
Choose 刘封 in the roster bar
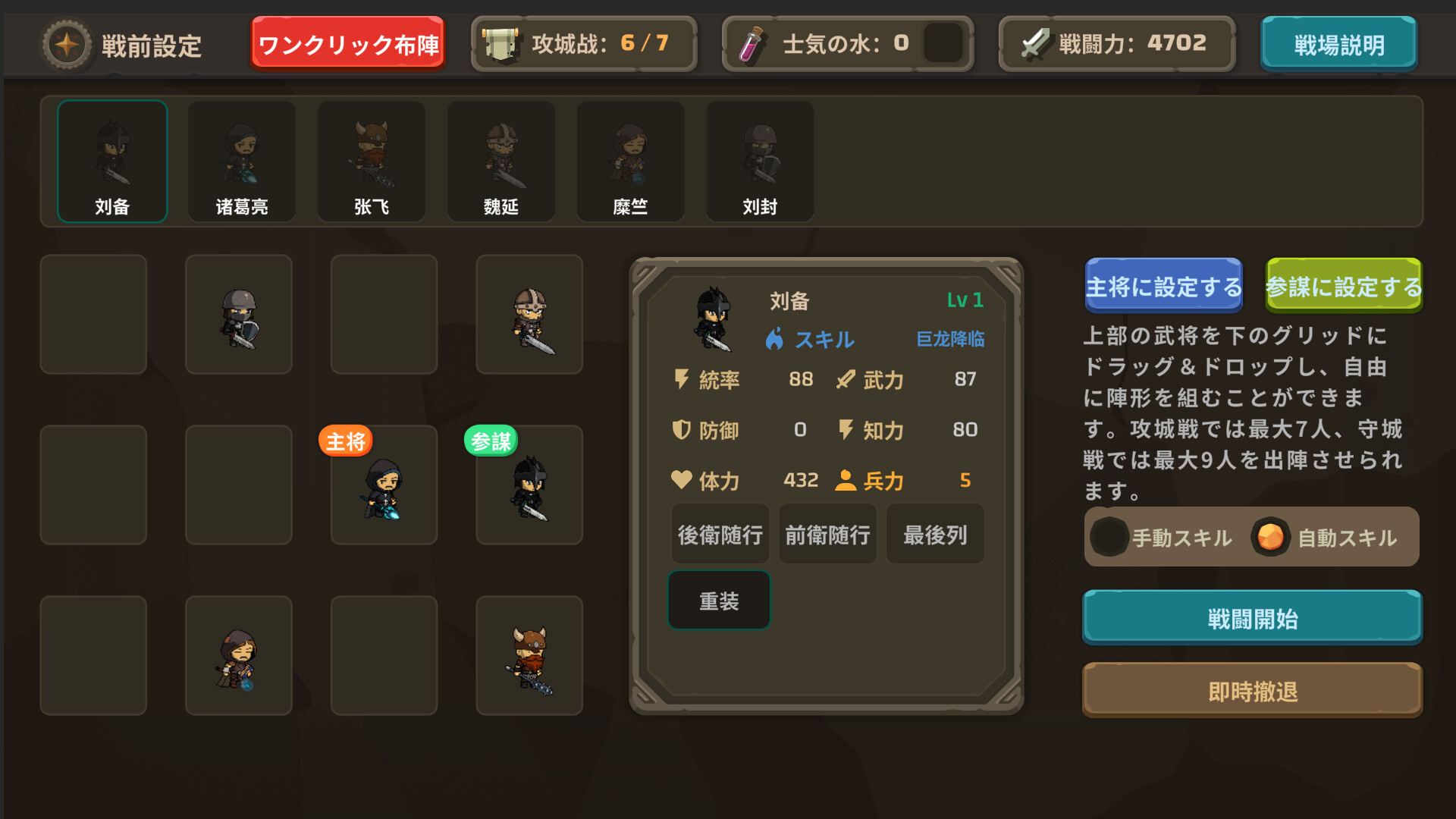(x=761, y=162)
